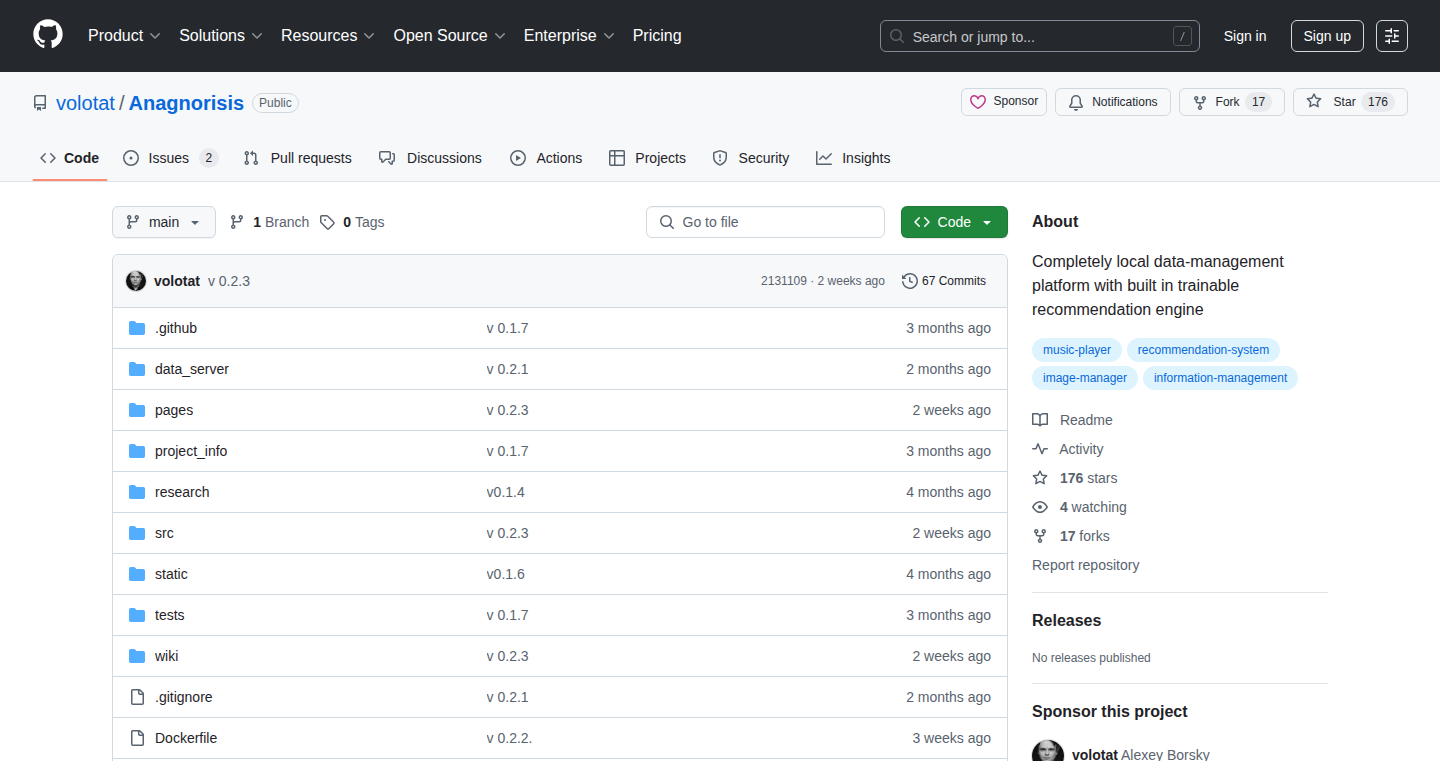This screenshot has height=761, width=1440.
Task: Expand the Resources menu
Action: (328, 36)
